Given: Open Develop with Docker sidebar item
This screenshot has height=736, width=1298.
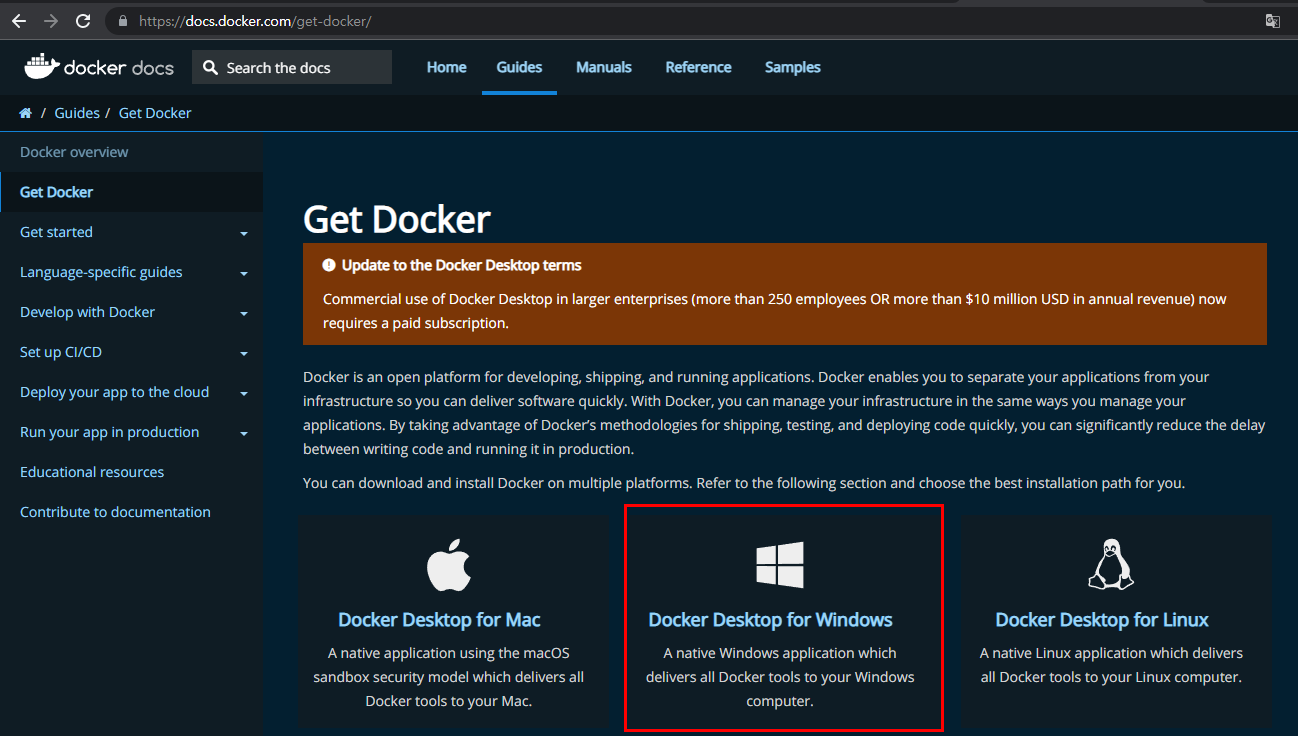Looking at the screenshot, I should click(x=87, y=312).
